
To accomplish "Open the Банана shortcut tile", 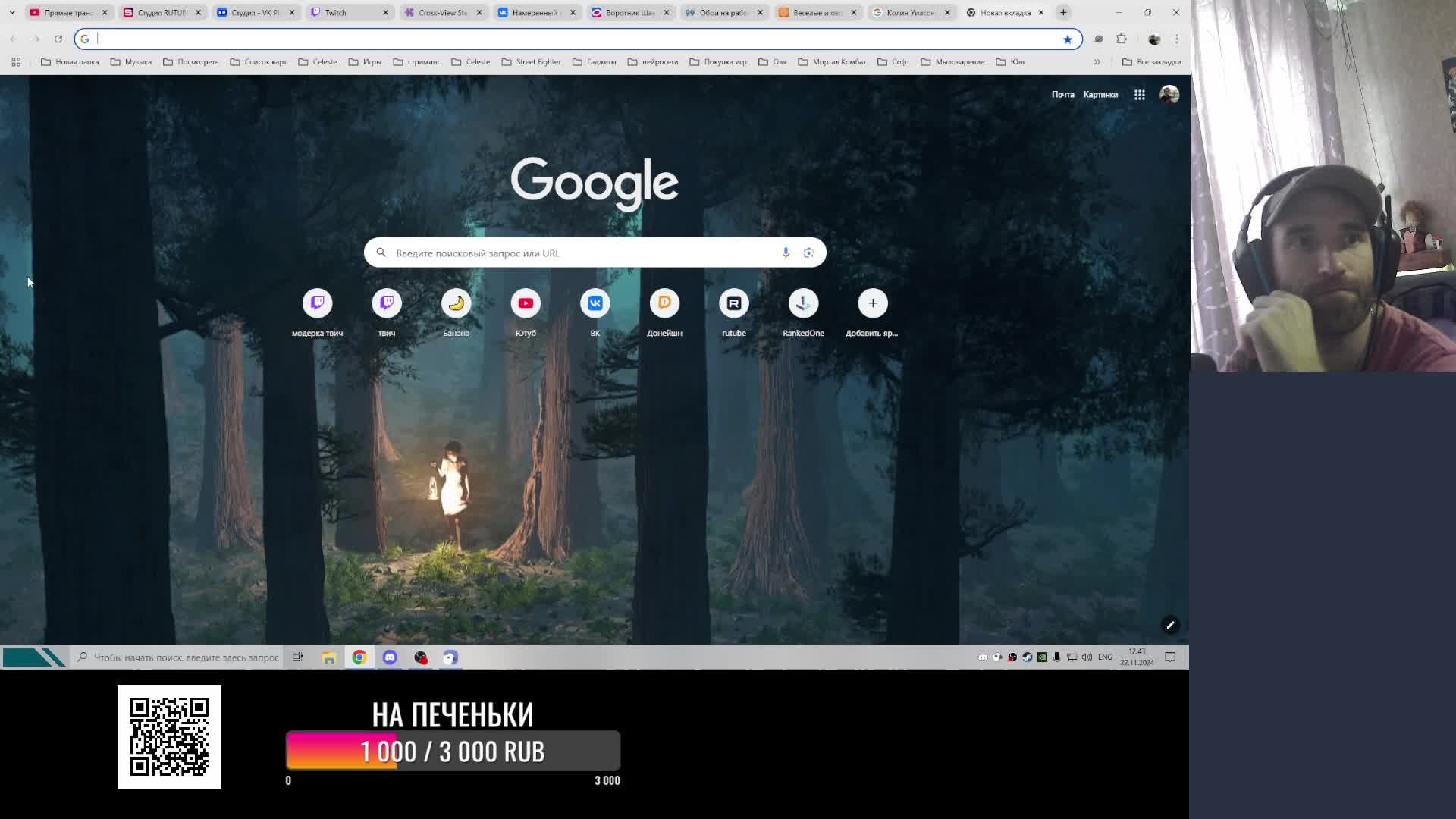I will pyautogui.click(x=456, y=303).
